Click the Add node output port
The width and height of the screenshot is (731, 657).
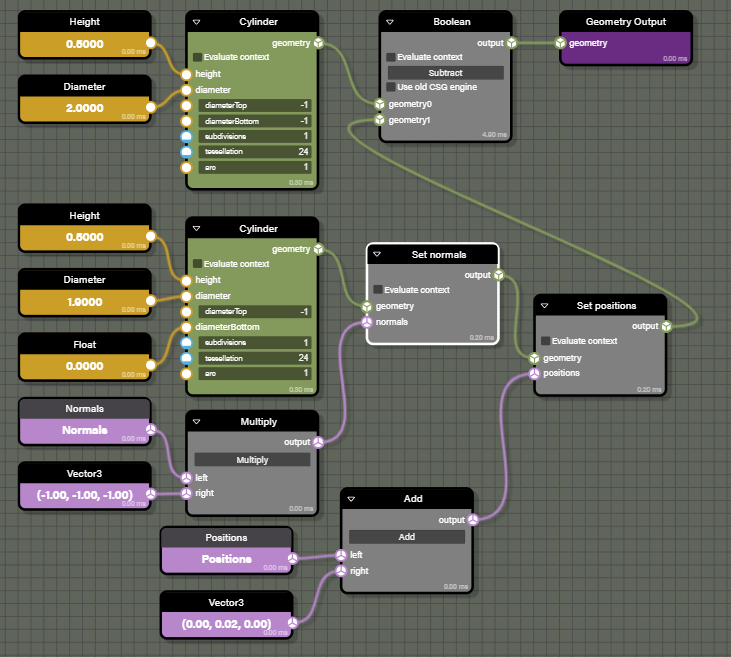click(473, 519)
